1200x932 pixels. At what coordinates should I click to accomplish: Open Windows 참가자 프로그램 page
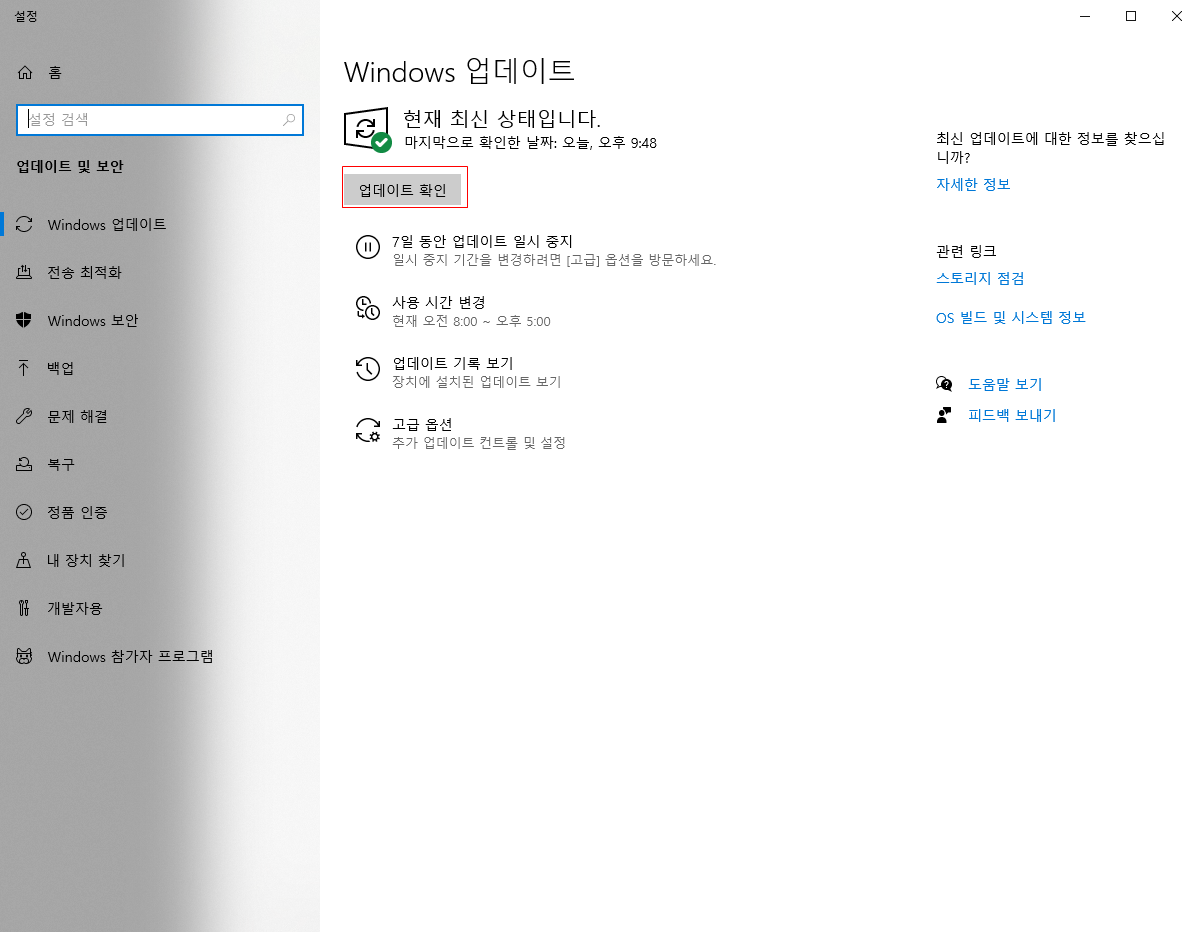160,656
